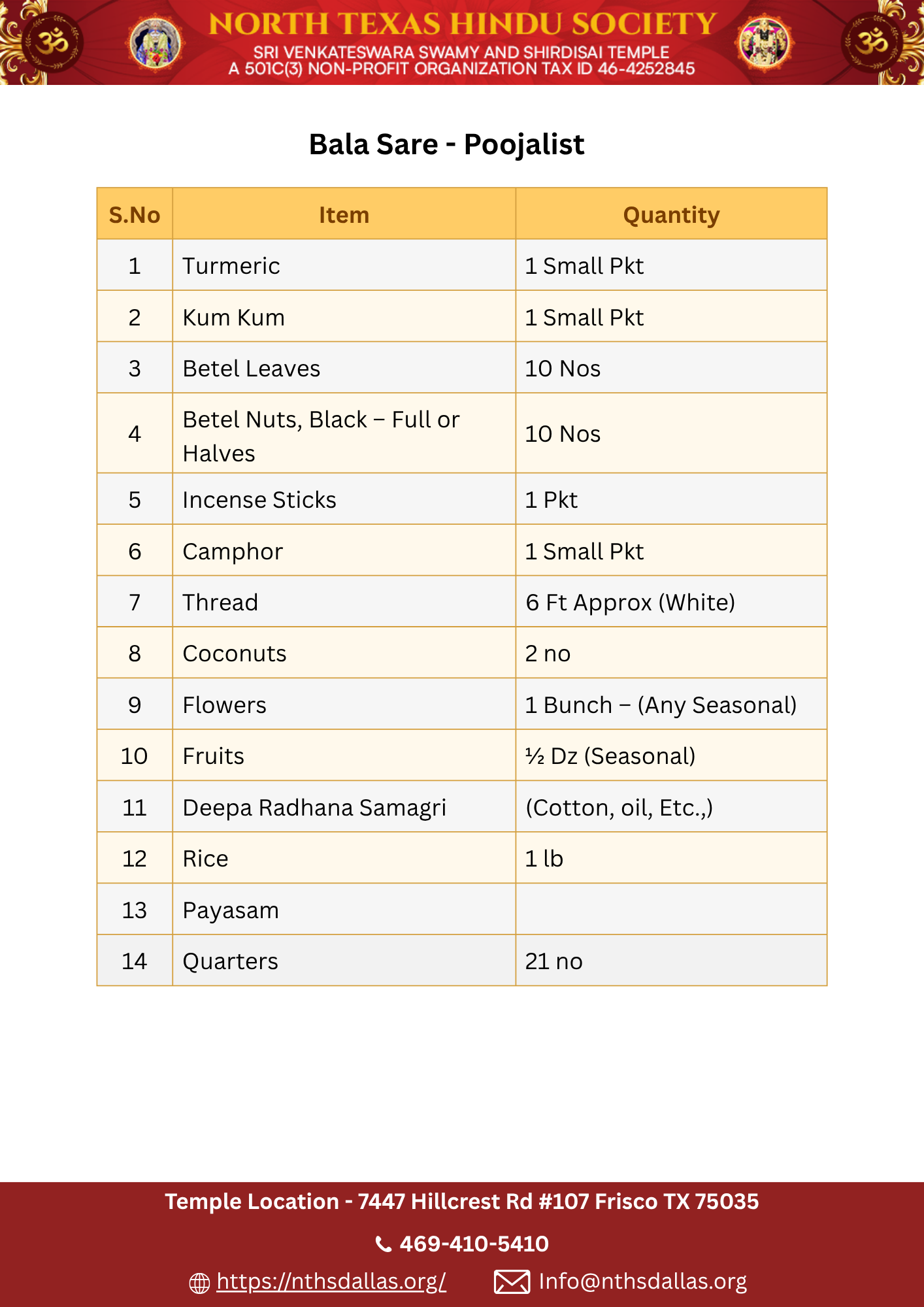Click the envelope icon beside the email address
The image size is (924, 1307).
(x=512, y=1282)
